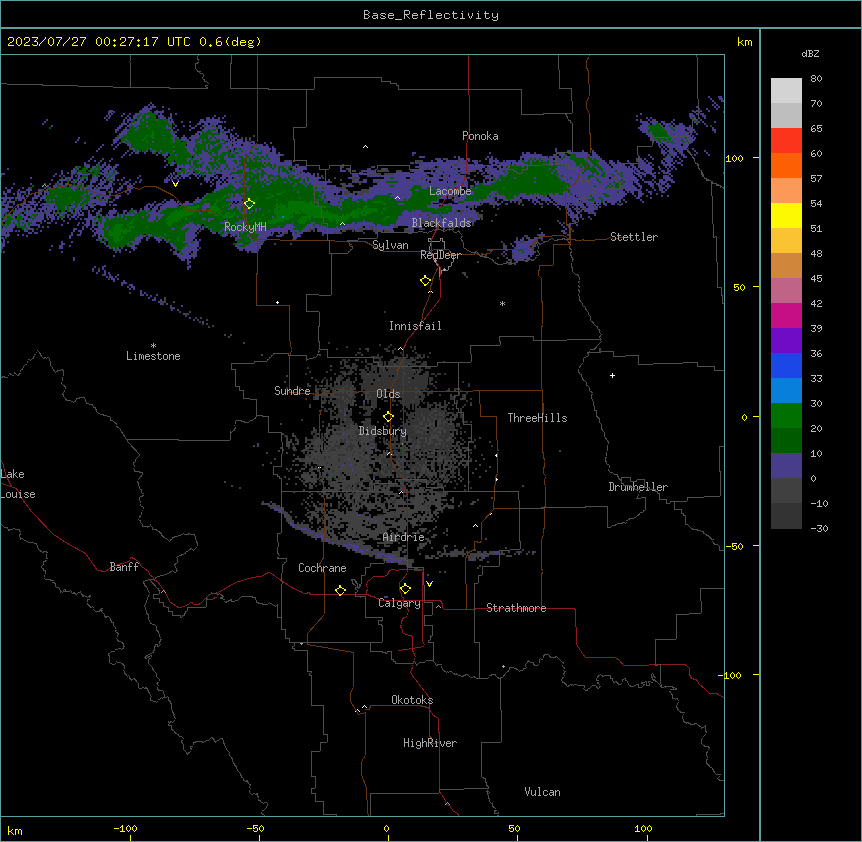Click the Airdrie city label

tap(403, 537)
